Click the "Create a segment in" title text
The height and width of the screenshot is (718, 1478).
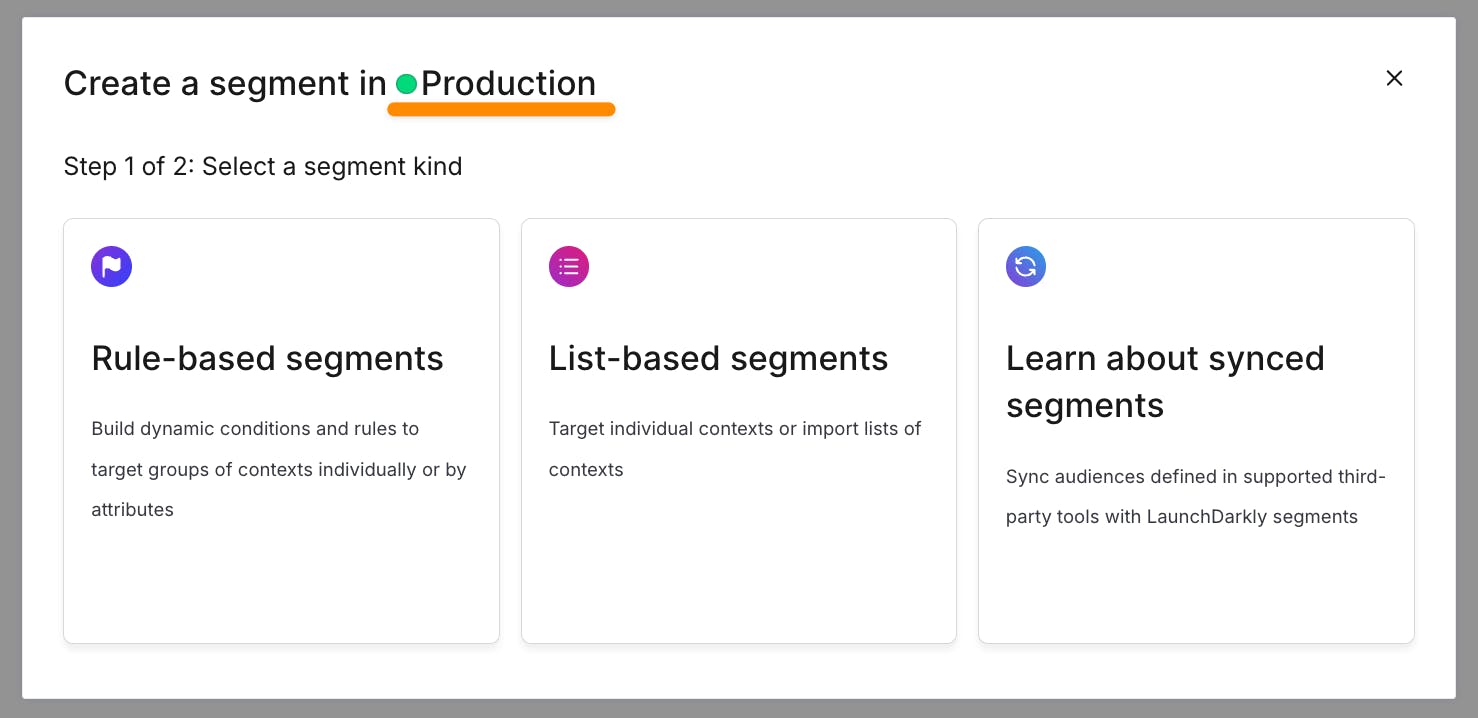[x=224, y=84]
